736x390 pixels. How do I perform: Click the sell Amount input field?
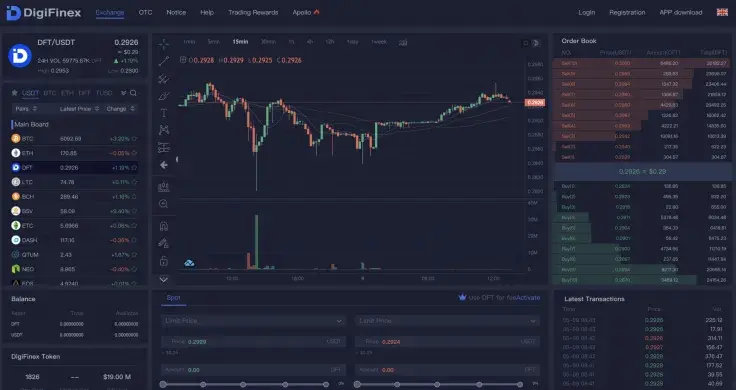click(x=447, y=370)
